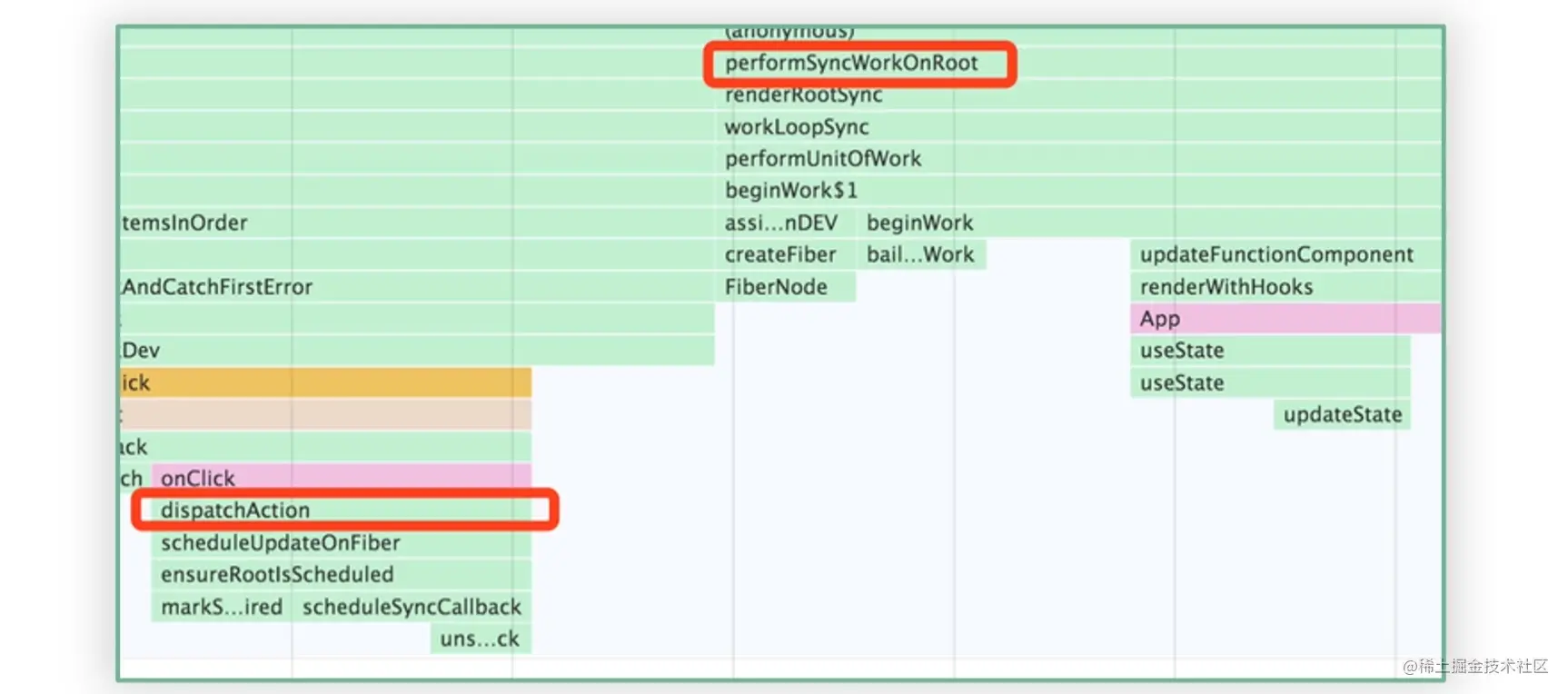Open the performUnitOfWork call frame
This screenshot has height=694, width=1568.
(x=1077, y=158)
